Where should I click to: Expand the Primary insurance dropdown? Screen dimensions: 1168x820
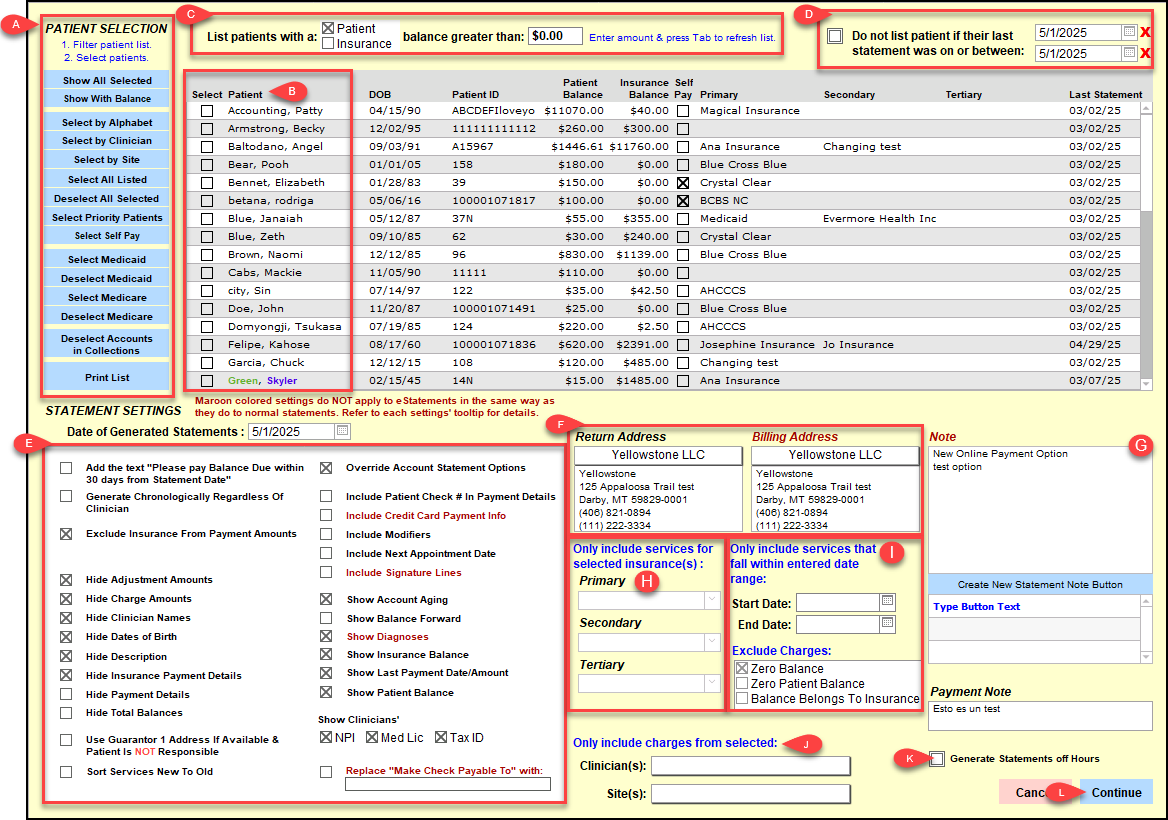tap(712, 601)
